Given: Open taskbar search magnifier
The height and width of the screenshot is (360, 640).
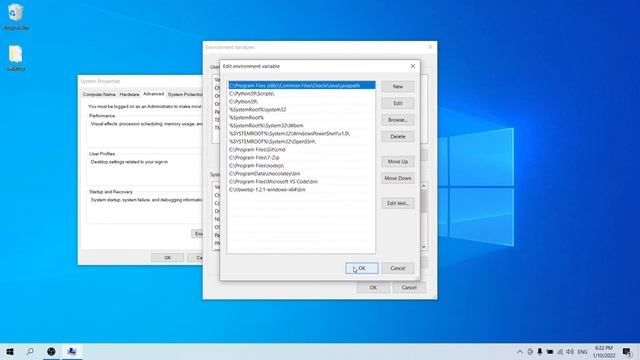Looking at the screenshot, I should coord(30,351).
